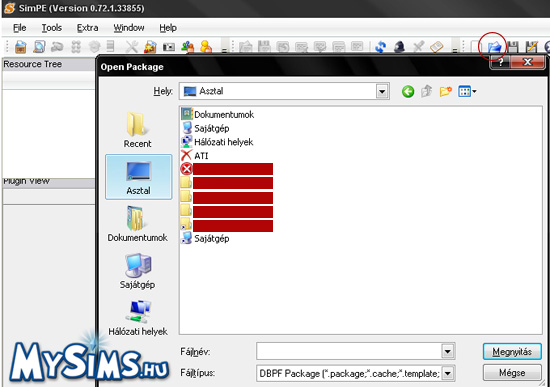Open the view menu icon in dialog
Image resolution: width=550 pixels, height=387 pixels.
(x=467, y=92)
